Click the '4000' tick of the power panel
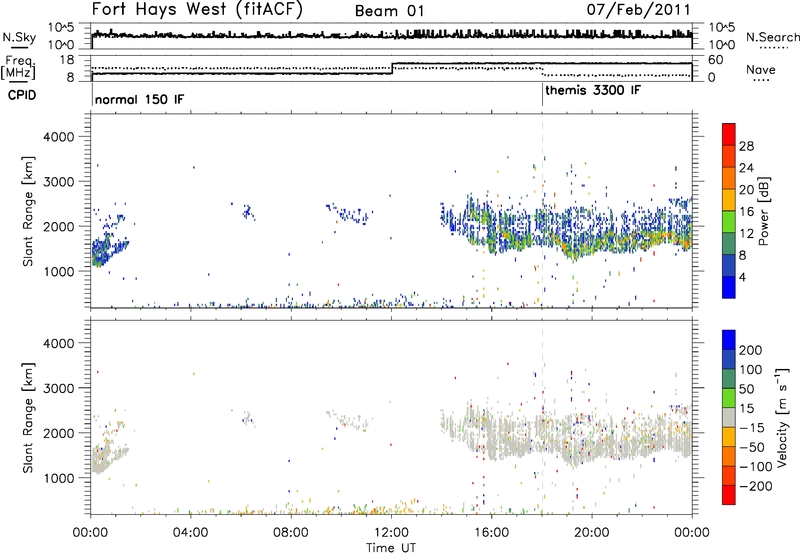The height and width of the screenshot is (554, 800). click(58, 137)
